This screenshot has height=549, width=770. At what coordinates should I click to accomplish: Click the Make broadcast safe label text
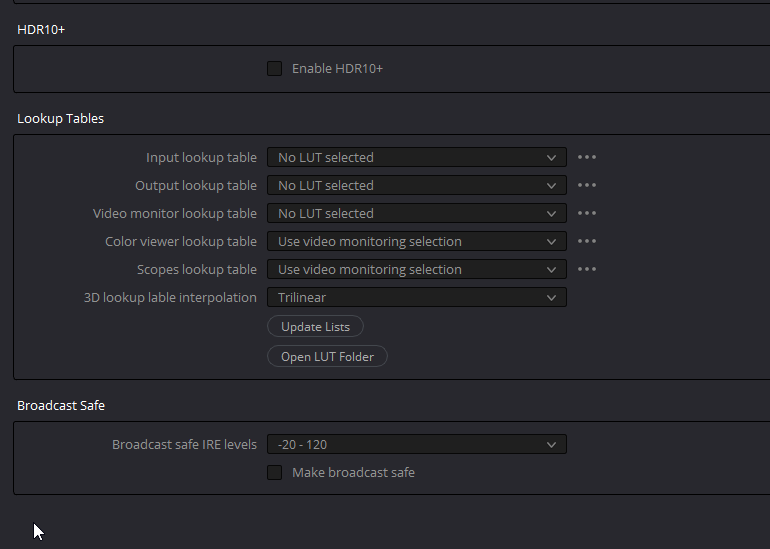(354, 472)
